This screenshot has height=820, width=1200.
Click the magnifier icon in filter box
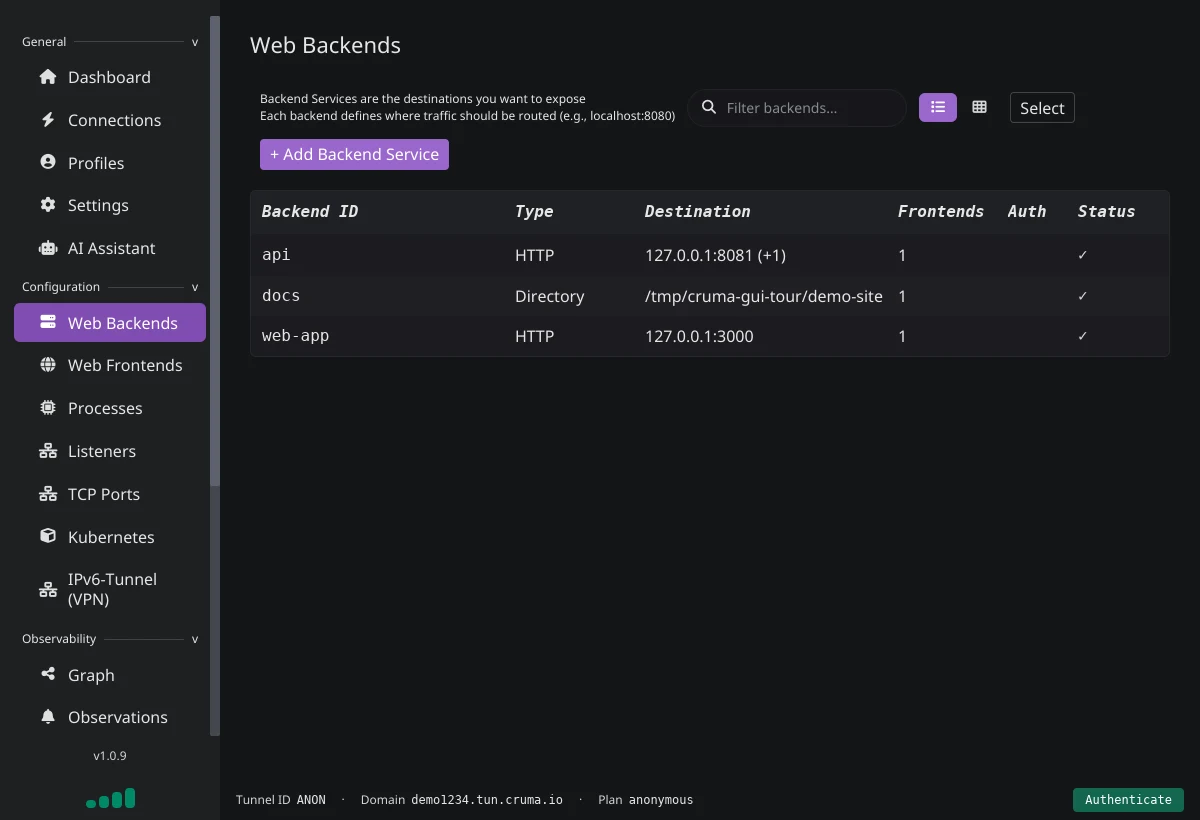709,107
